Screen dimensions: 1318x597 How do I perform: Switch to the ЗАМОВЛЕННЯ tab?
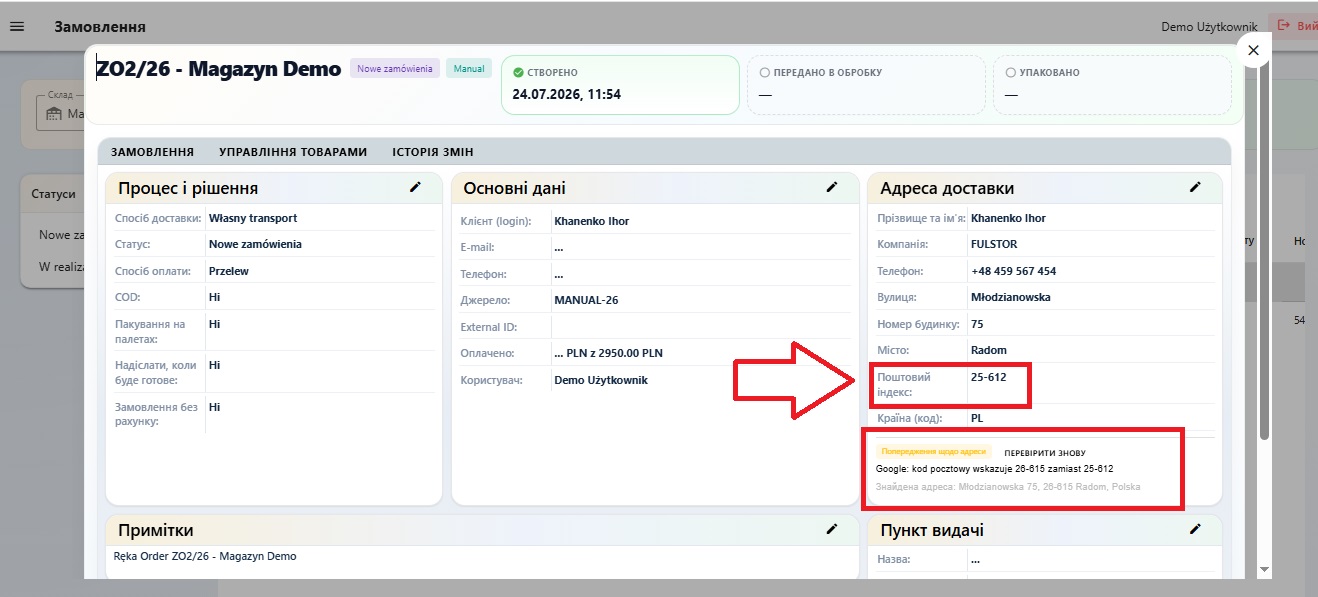tap(152, 152)
